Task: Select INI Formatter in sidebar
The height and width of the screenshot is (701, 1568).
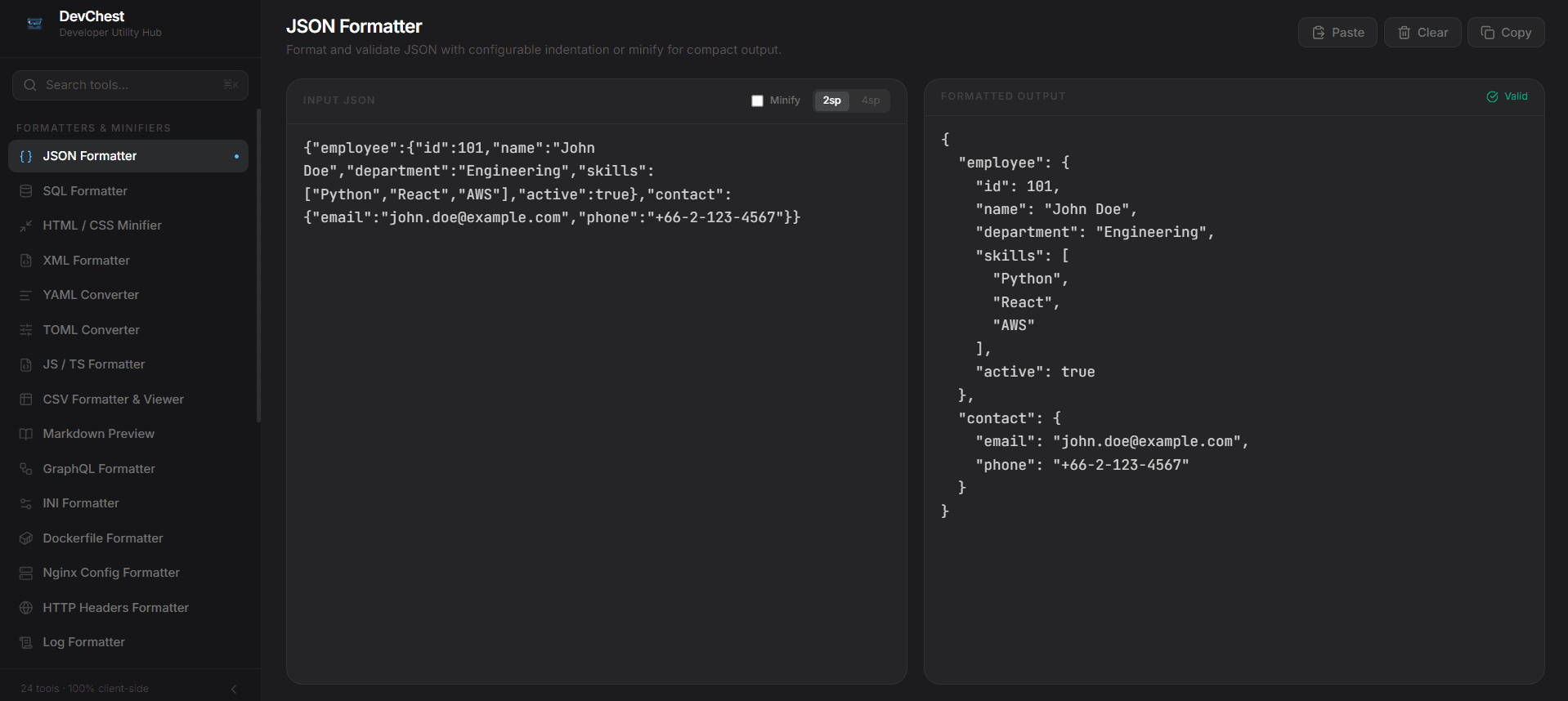Action: pyautogui.click(x=128, y=503)
